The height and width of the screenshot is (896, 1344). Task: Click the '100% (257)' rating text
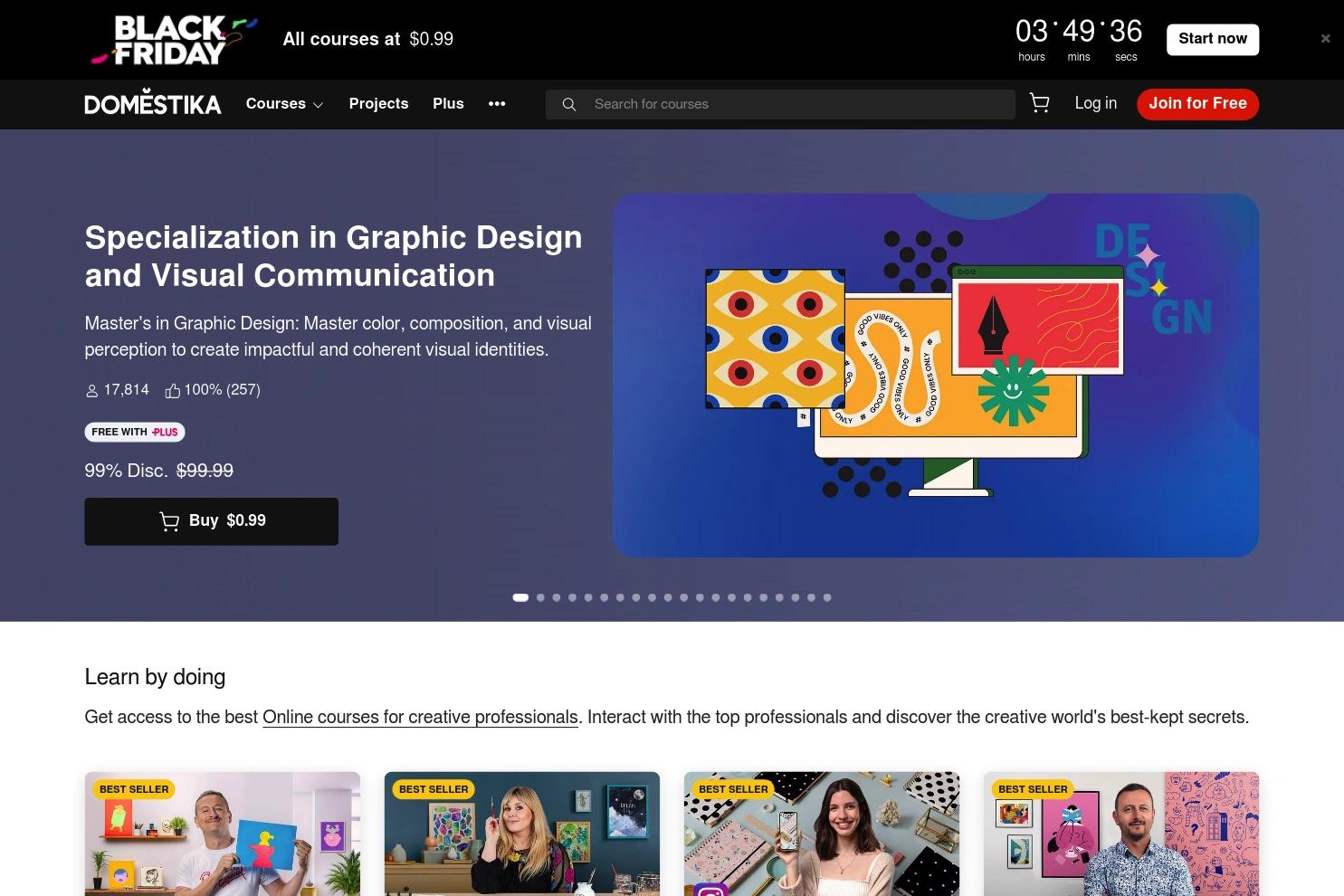[x=222, y=390]
